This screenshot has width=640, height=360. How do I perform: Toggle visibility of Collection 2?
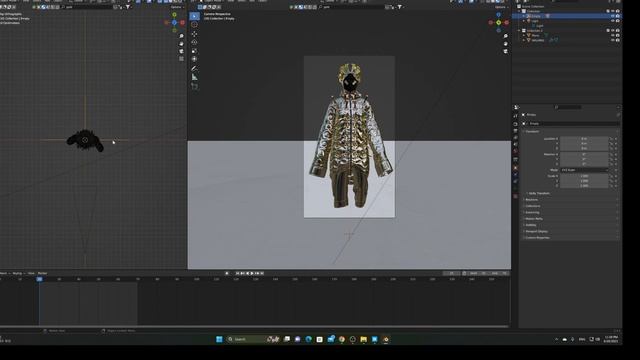613,31
